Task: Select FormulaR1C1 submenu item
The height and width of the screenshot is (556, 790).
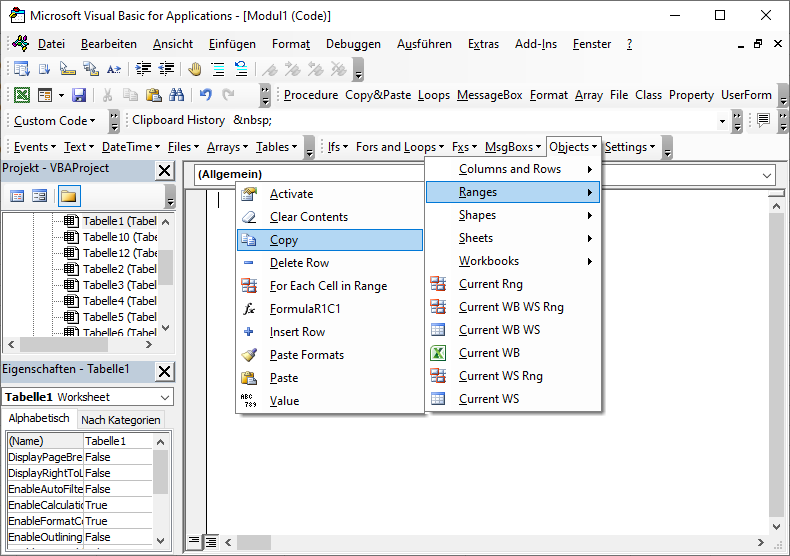Action: tap(330, 309)
